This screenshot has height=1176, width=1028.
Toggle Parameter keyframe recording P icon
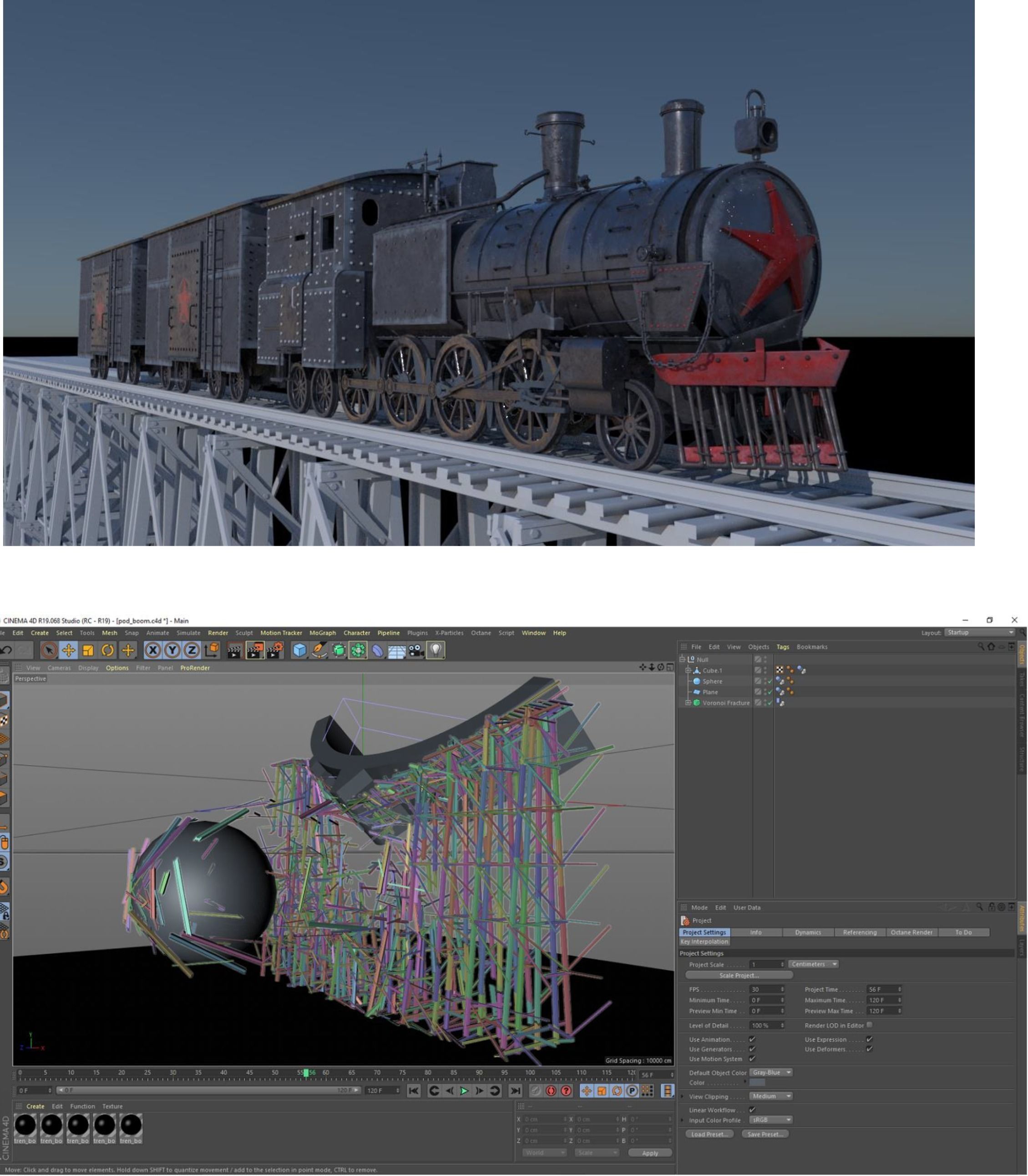[x=632, y=1091]
